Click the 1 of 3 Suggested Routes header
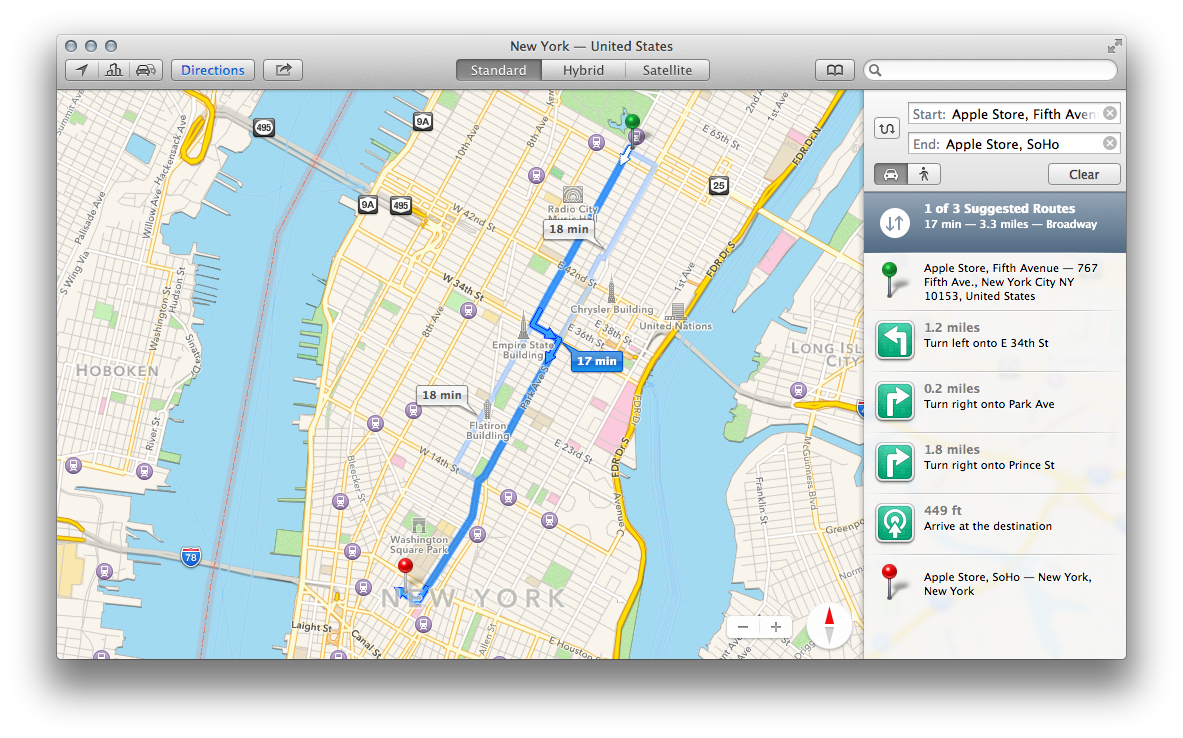This screenshot has width=1183, height=738. coord(994,222)
